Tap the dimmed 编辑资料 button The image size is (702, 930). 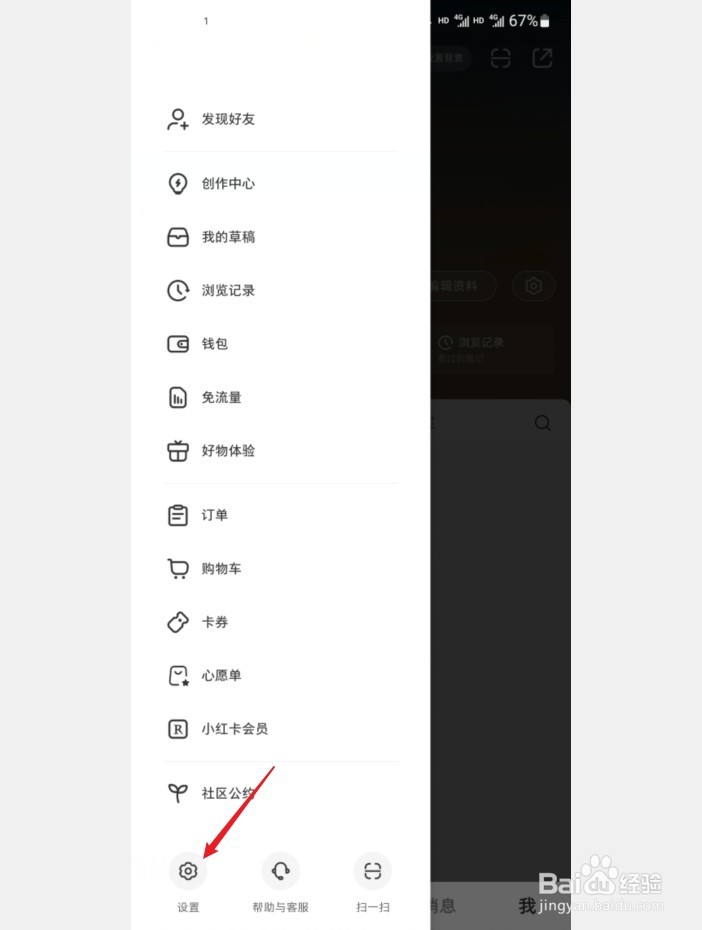(464, 286)
